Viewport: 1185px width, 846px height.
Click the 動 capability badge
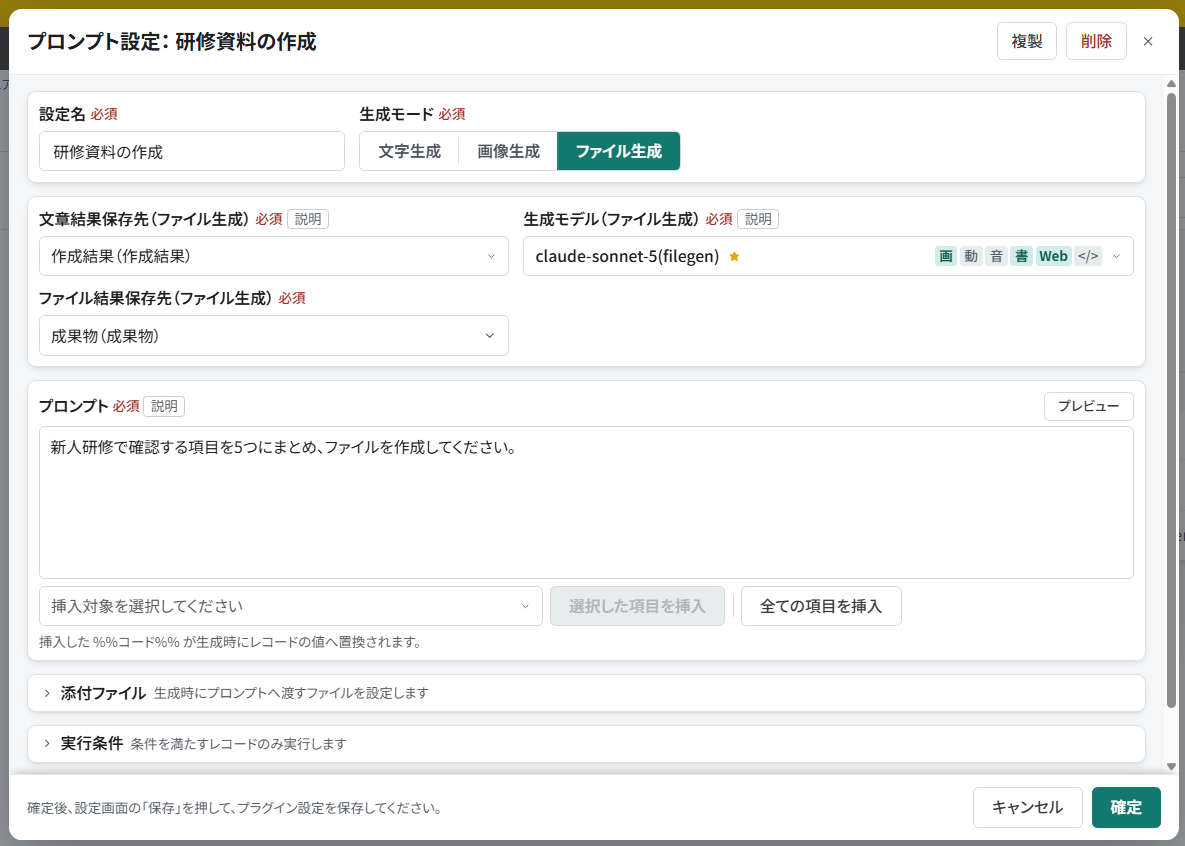970,256
